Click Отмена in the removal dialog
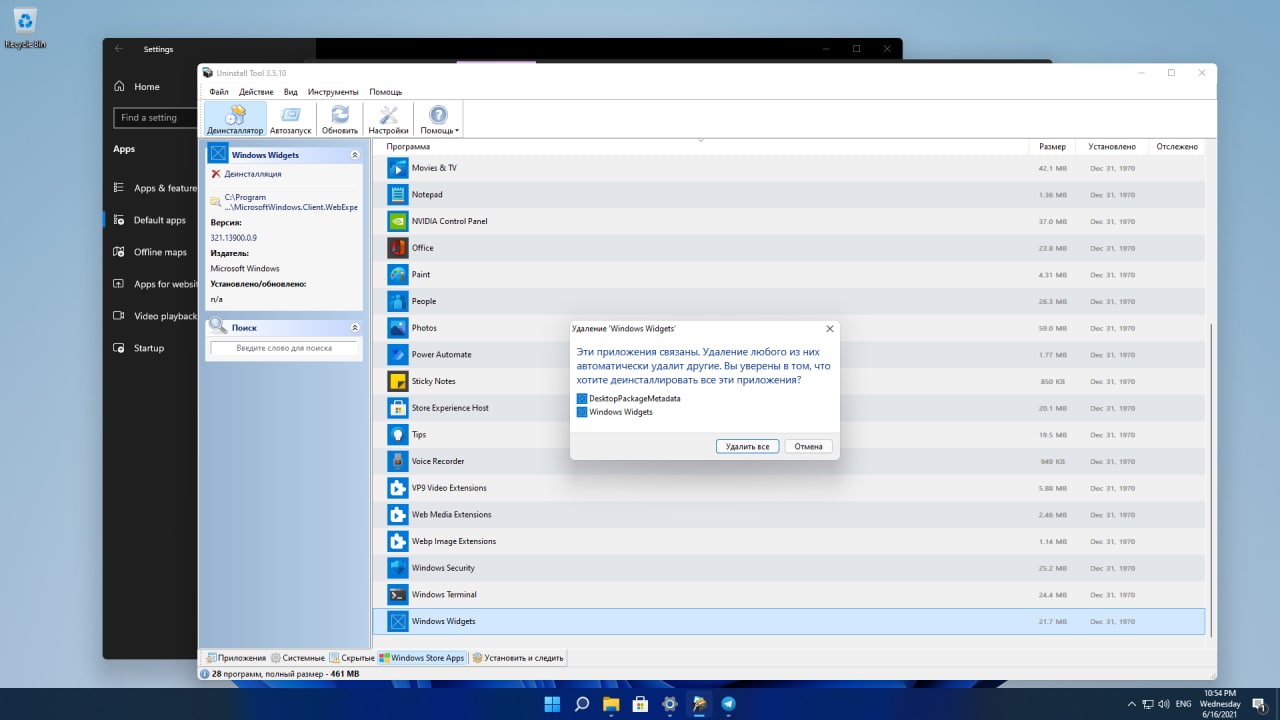Viewport: 1280px width, 720px height. click(x=808, y=446)
